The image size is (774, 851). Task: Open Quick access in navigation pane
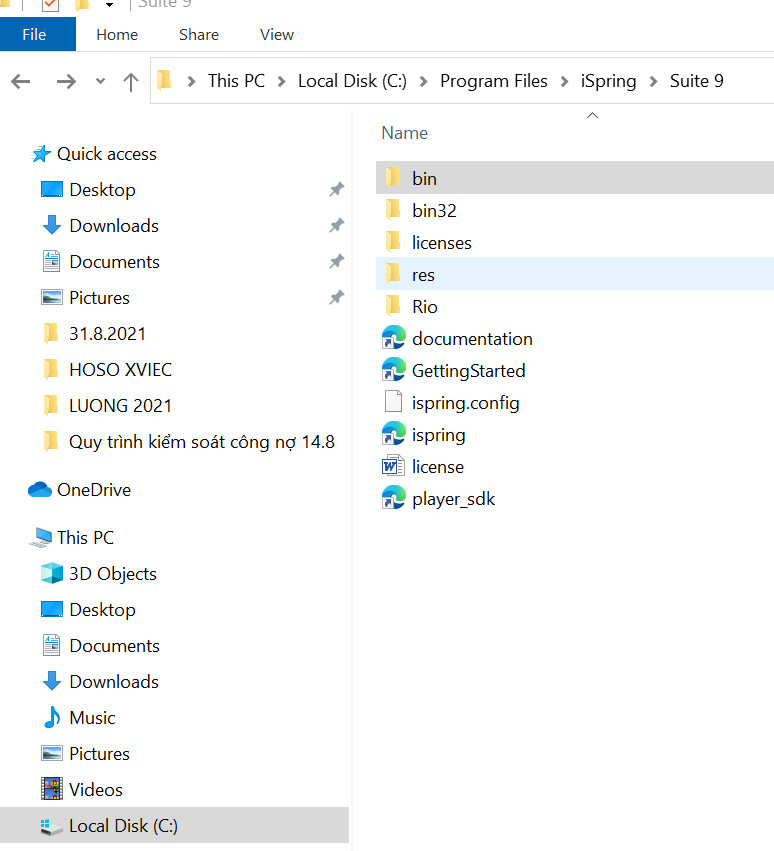coord(106,154)
